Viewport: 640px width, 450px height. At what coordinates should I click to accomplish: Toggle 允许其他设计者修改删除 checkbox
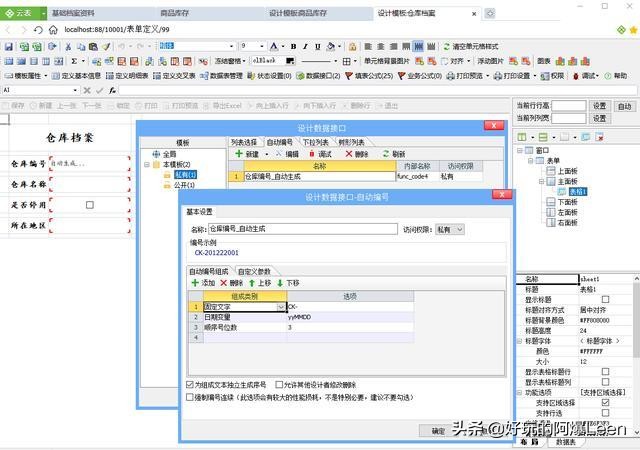[x=279, y=385]
